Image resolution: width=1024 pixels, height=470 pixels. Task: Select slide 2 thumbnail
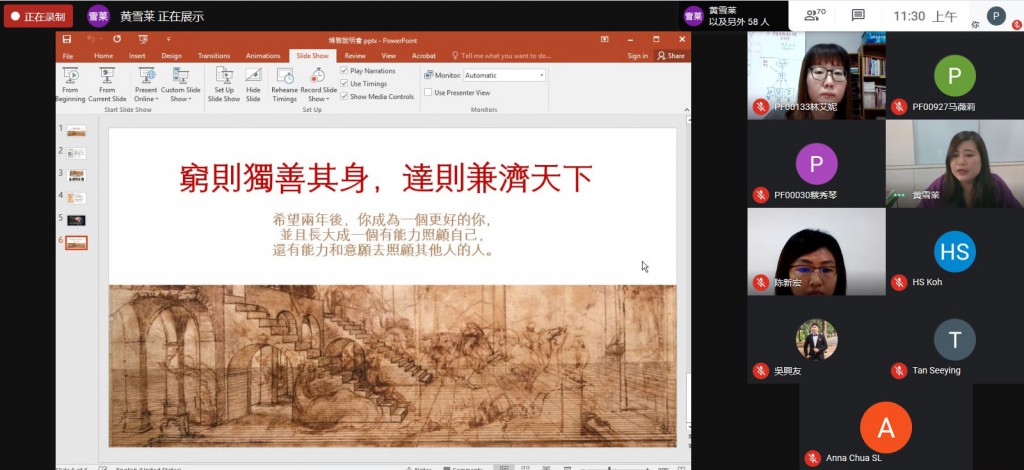(76, 153)
